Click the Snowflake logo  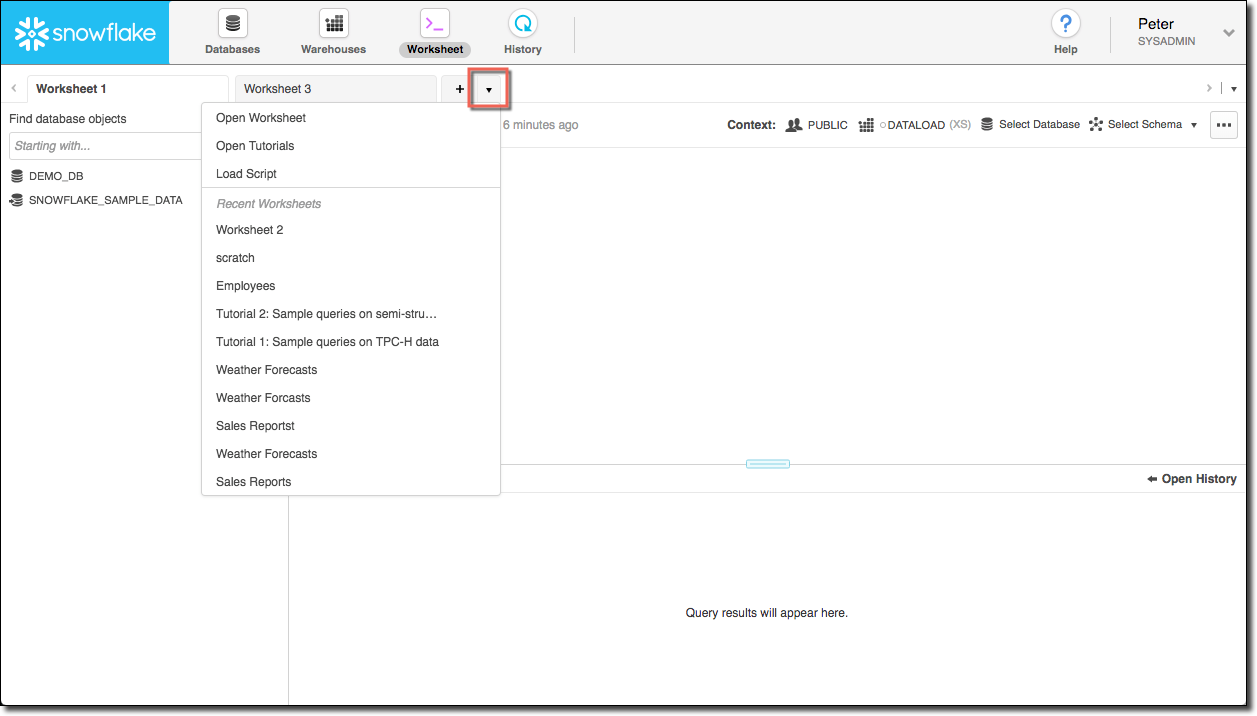click(x=85, y=33)
